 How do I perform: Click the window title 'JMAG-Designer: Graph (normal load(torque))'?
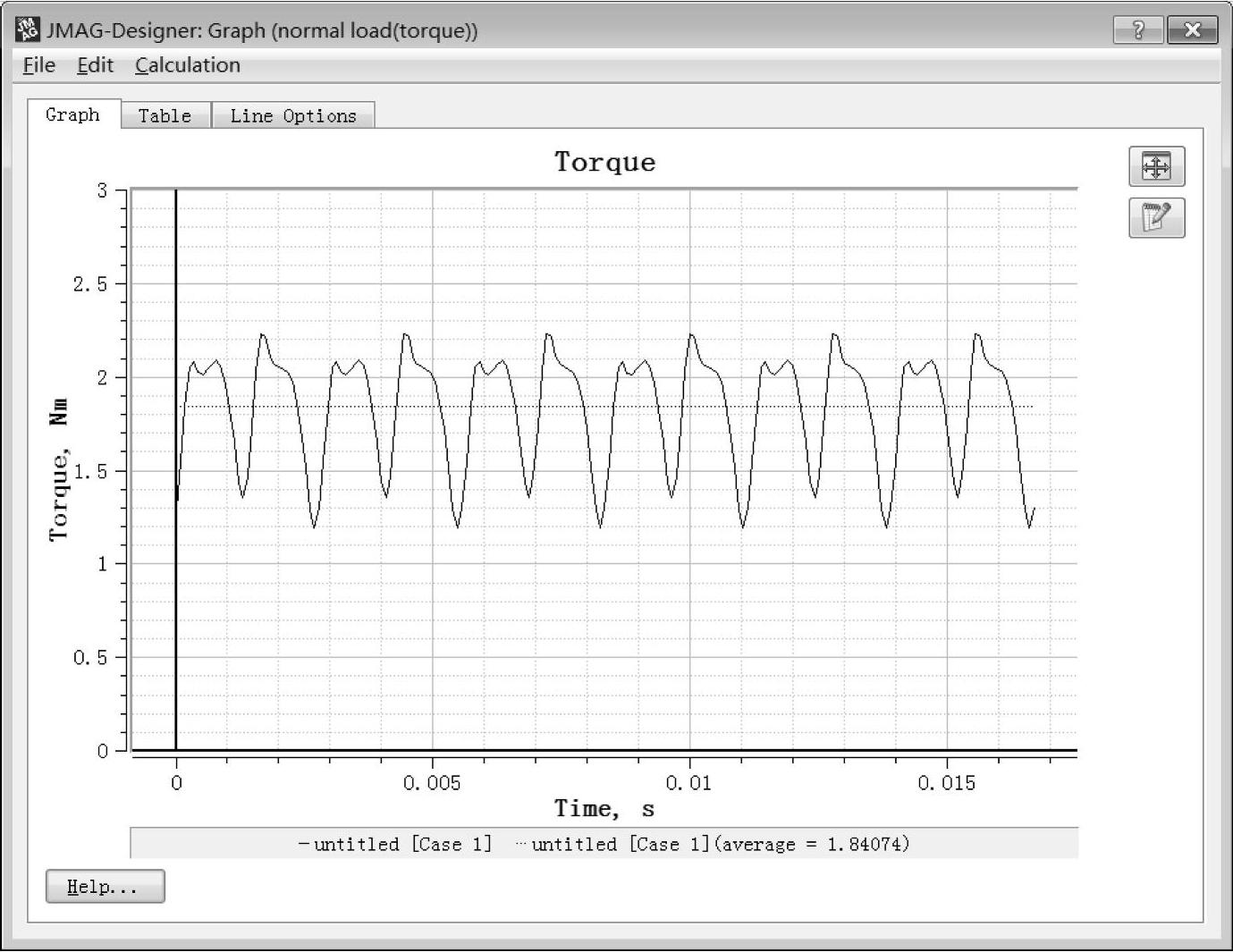pos(262,30)
